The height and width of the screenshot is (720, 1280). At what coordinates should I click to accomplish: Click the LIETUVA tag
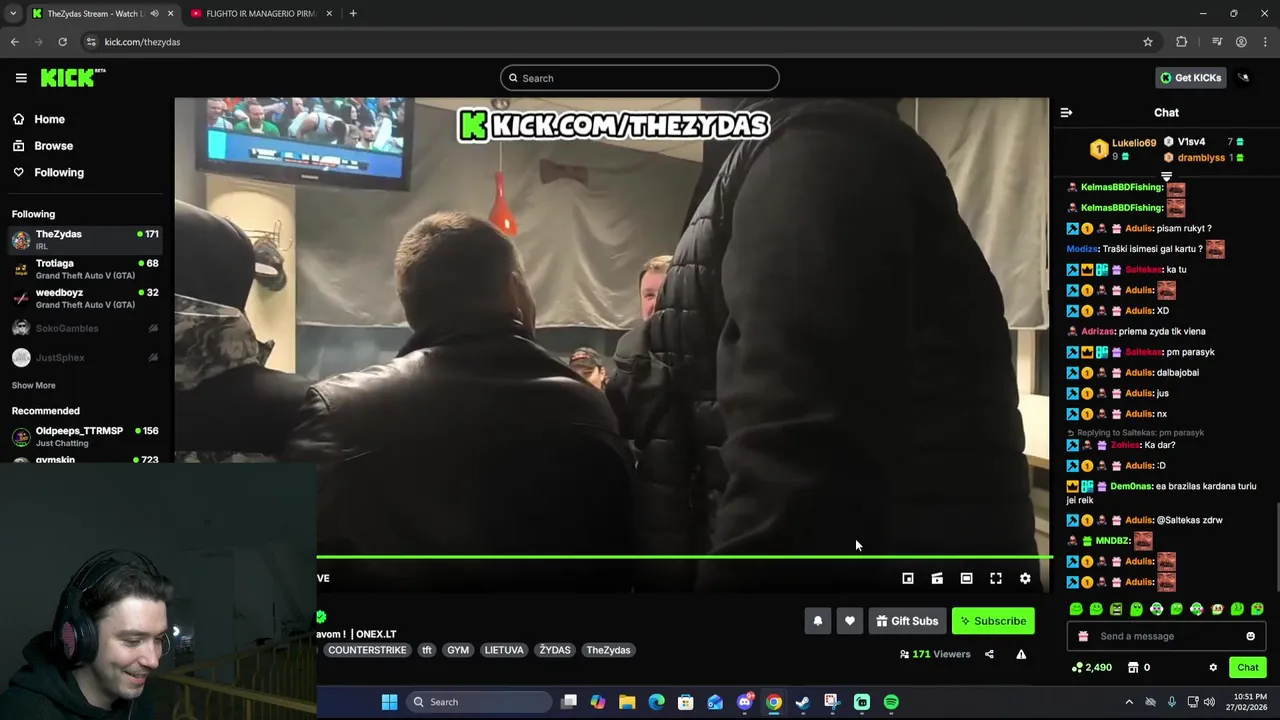504,650
